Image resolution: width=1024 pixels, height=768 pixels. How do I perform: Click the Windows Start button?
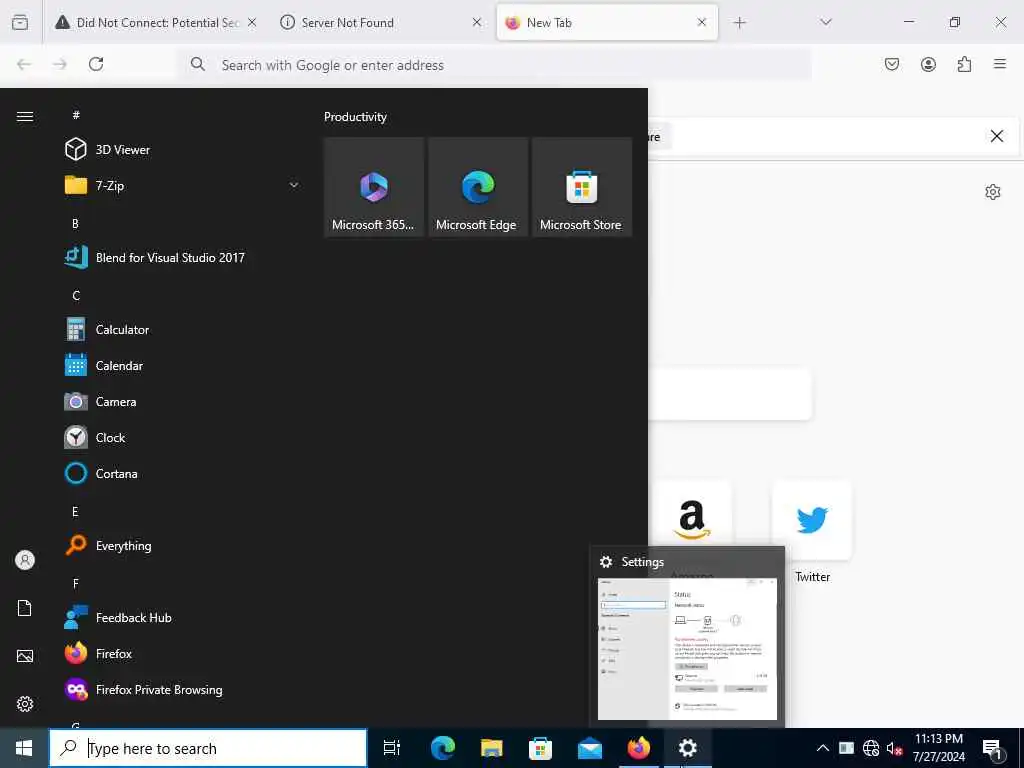[x=24, y=748]
